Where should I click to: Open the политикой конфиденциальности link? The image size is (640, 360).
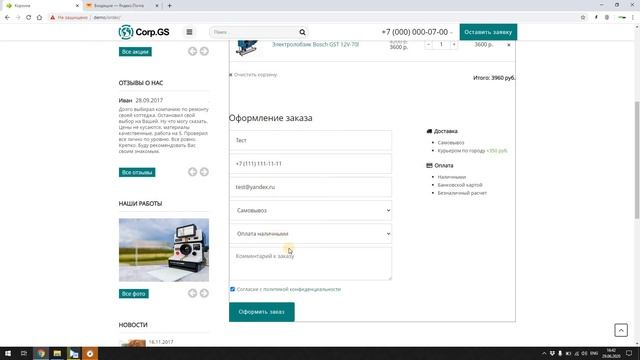click(x=303, y=289)
